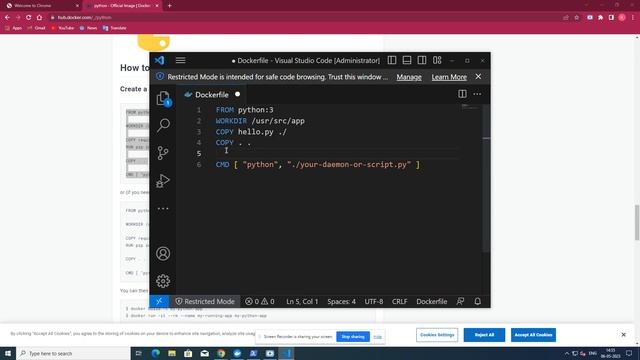Click the feedback icon in the status bar
640x360 pixels.
coord(460,301)
